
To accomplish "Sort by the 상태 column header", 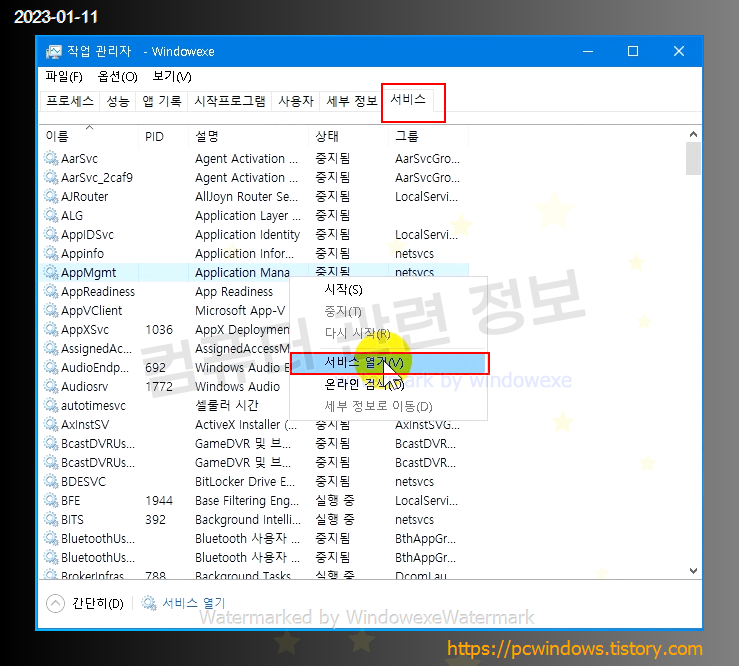I will 349,137.
